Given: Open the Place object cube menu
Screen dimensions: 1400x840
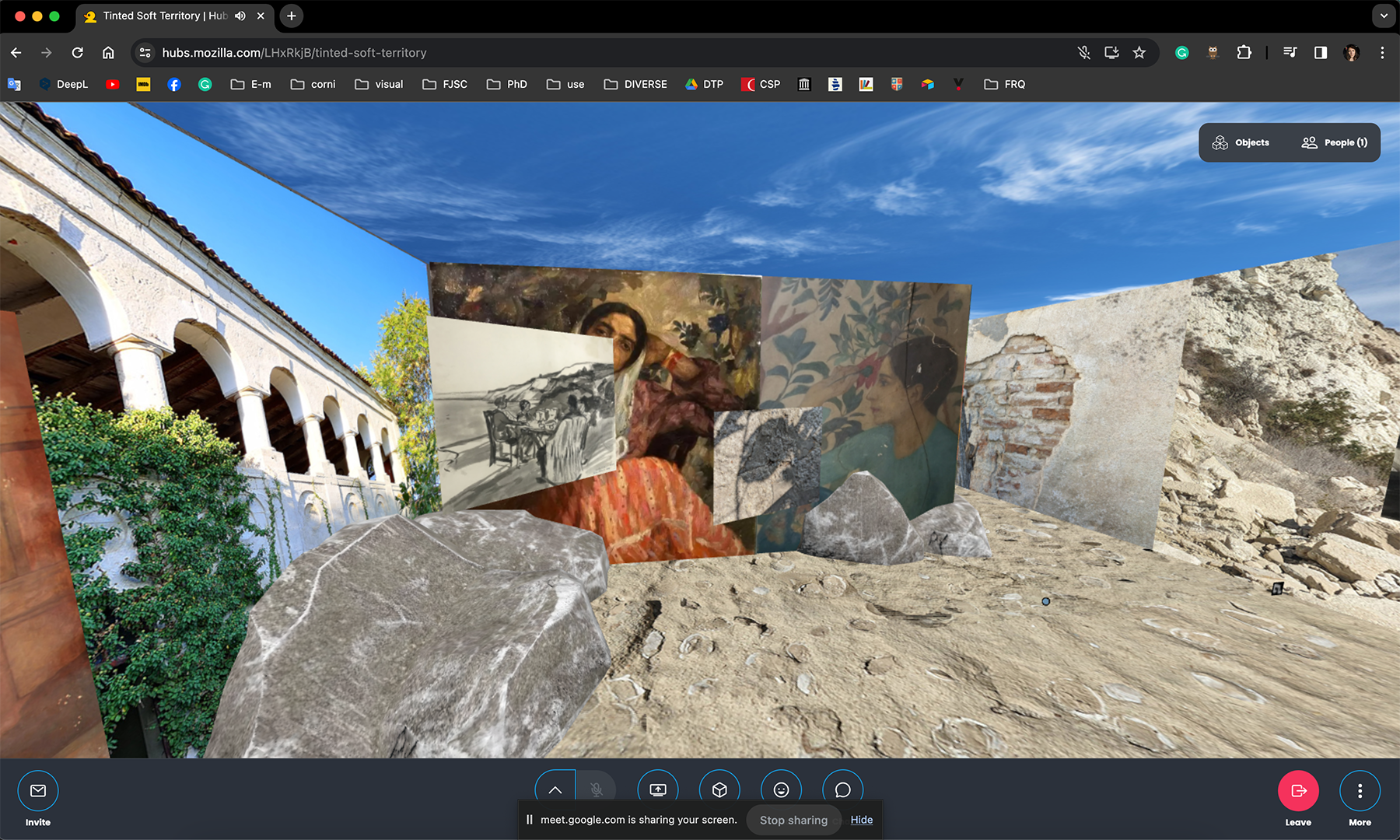Looking at the screenshot, I should 719,789.
